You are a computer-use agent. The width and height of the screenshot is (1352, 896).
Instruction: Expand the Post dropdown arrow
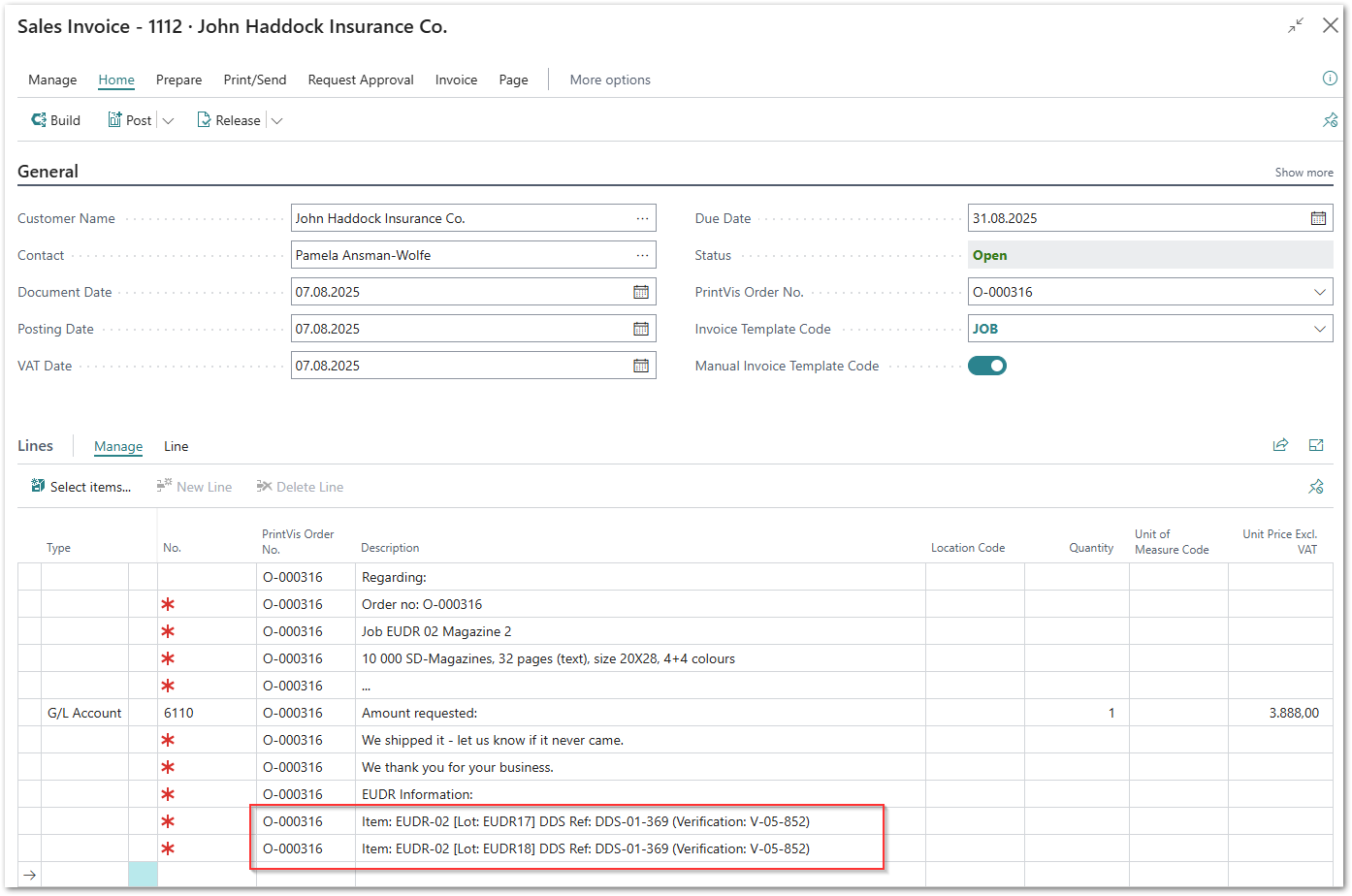pyautogui.click(x=168, y=121)
